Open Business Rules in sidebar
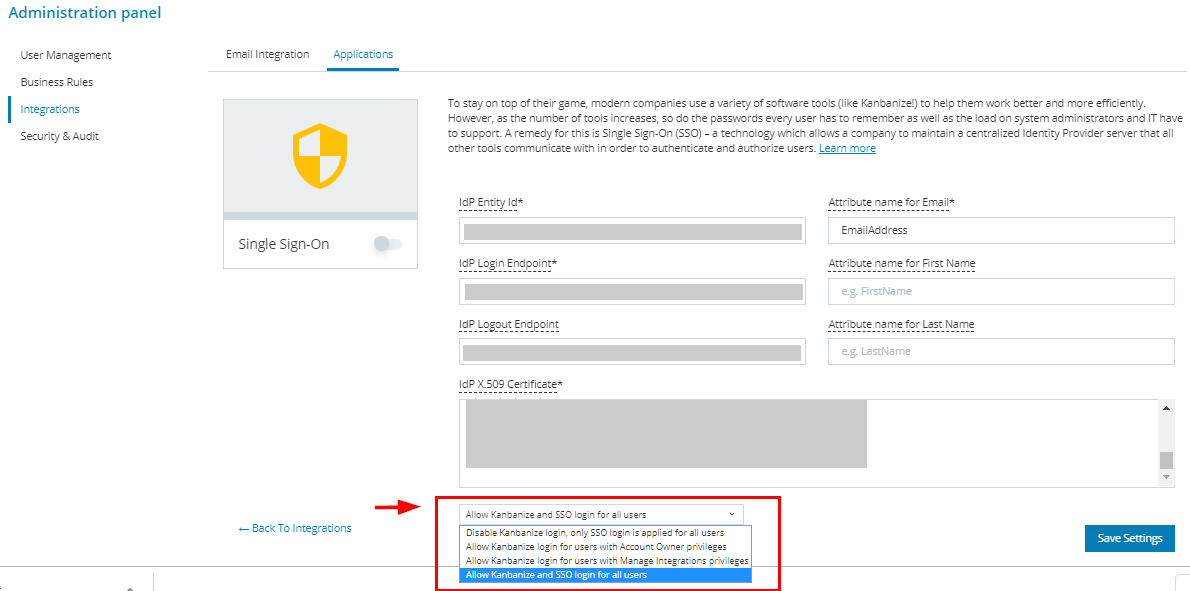1190x591 pixels. click(x=57, y=82)
